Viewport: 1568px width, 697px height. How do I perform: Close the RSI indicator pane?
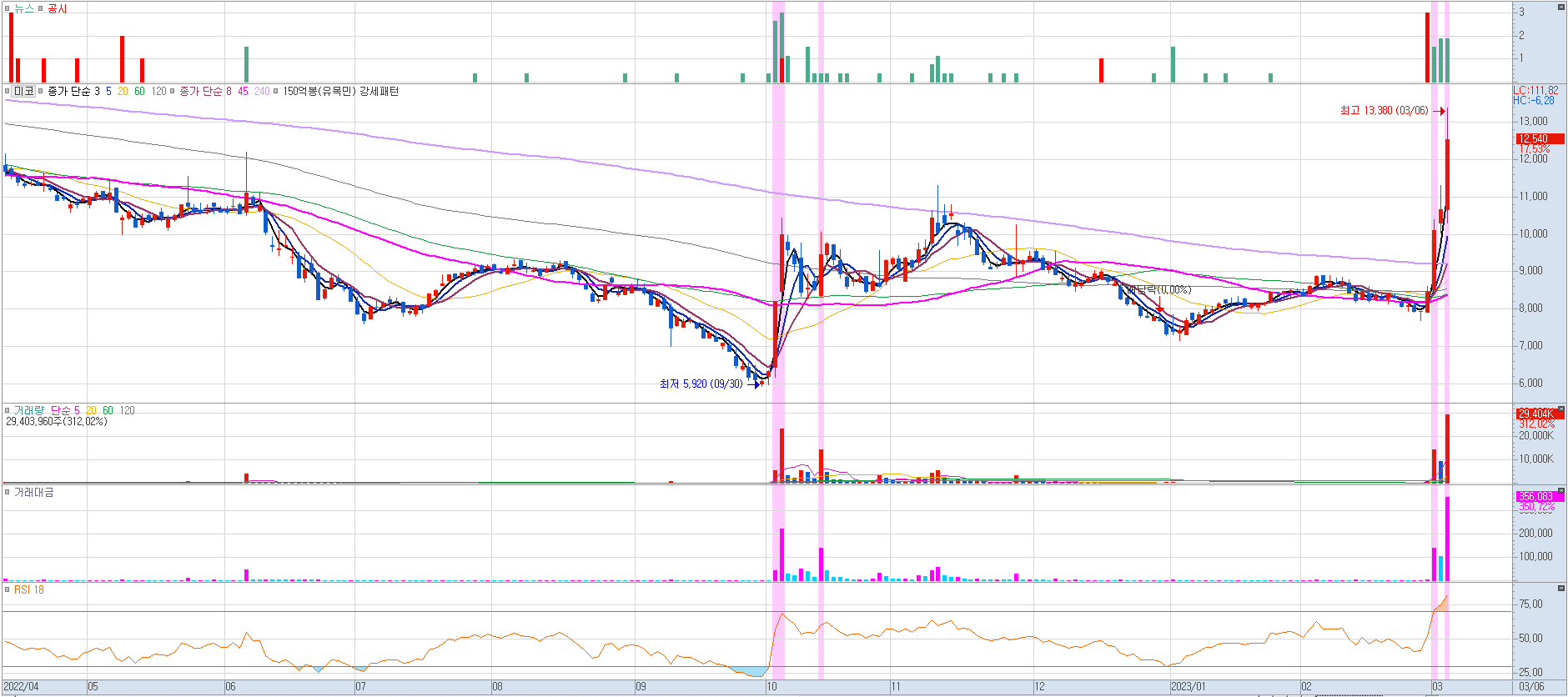point(1561,589)
